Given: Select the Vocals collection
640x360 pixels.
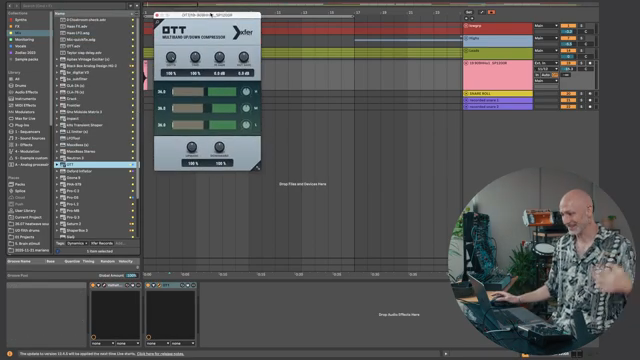Looking at the screenshot, I should click(x=20, y=46).
